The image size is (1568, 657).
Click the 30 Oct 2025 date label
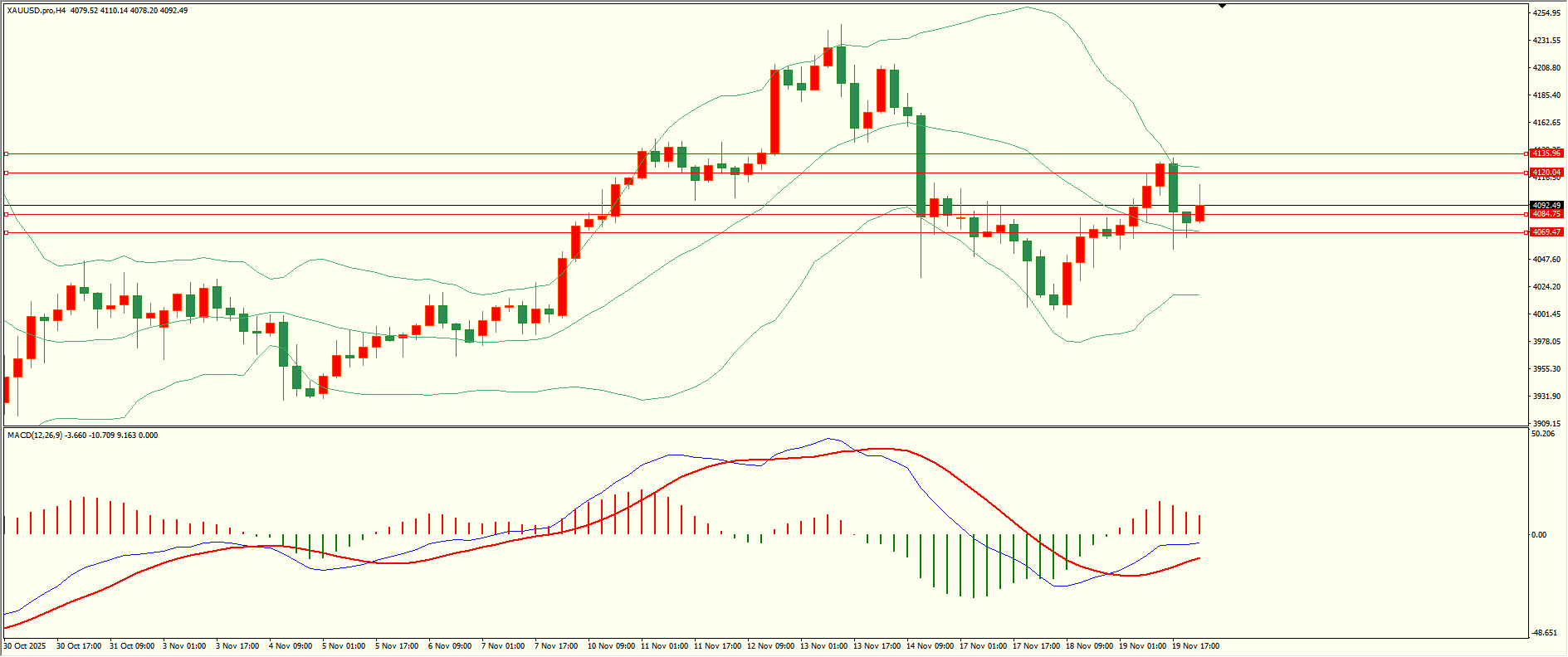point(25,646)
